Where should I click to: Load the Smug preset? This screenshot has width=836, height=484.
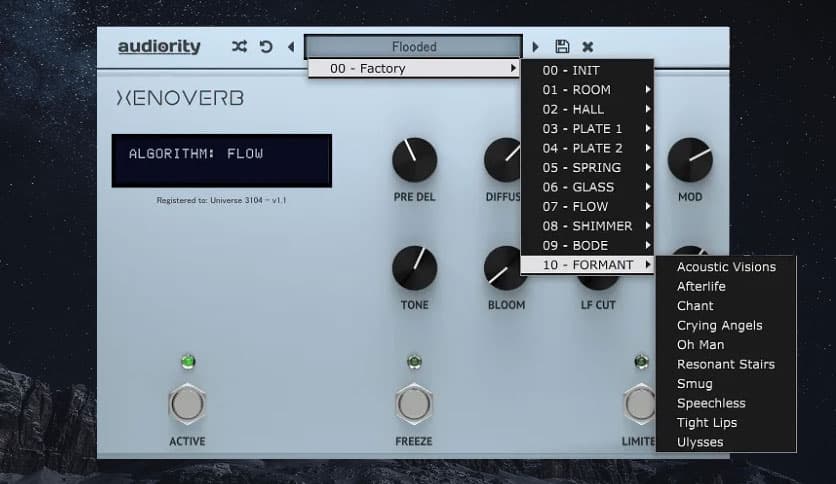click(726, 384)
